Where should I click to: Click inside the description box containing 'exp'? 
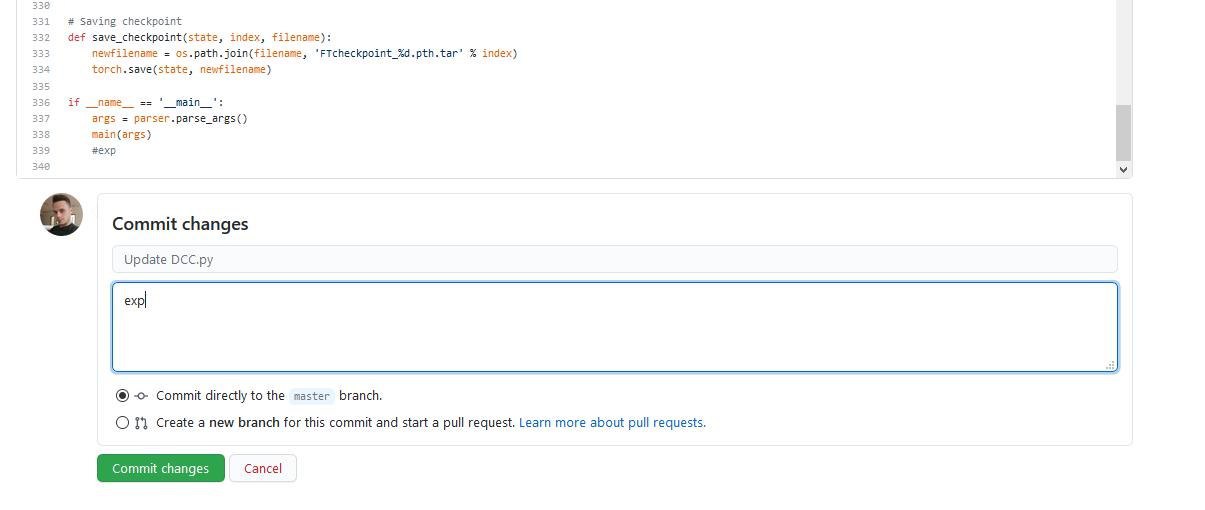coord(614,327)
